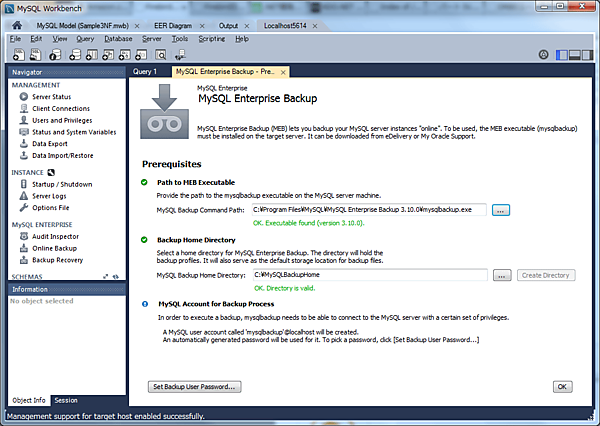Open the Edit menu
Screen dimensions: 600x426
point(36,39)
